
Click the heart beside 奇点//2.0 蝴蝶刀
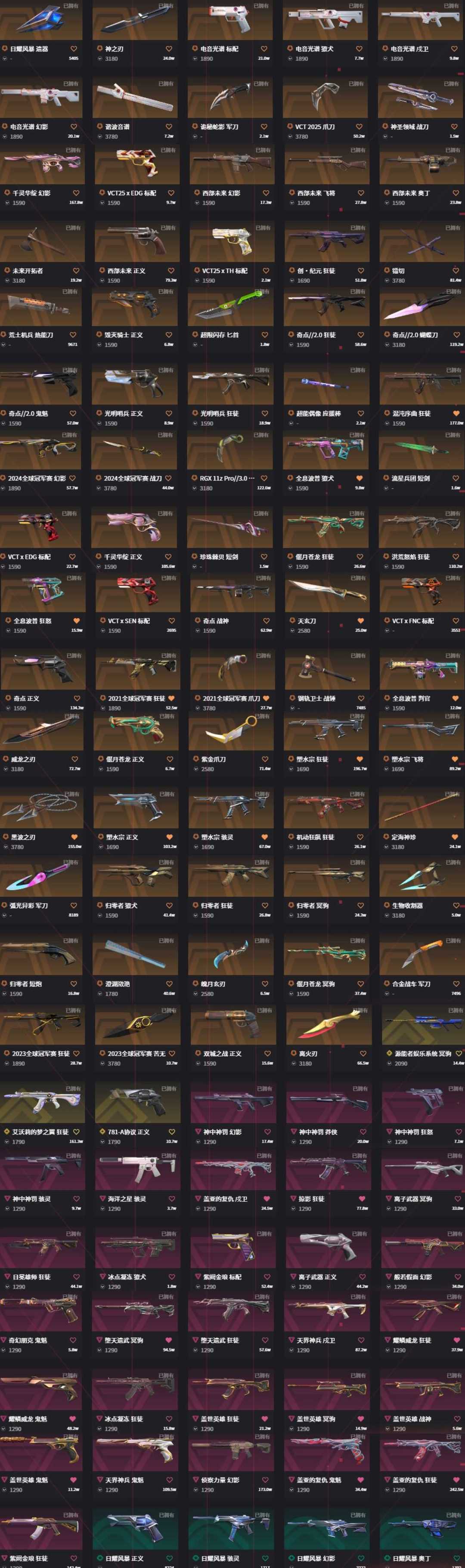point(456,335)
